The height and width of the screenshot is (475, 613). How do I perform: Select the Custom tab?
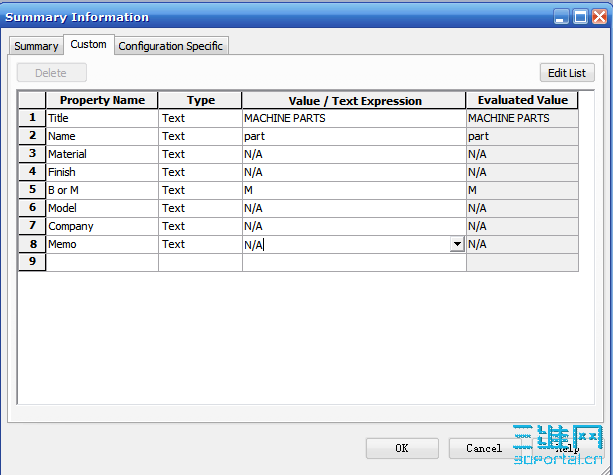pyautogui.click(x=88, y=44)
